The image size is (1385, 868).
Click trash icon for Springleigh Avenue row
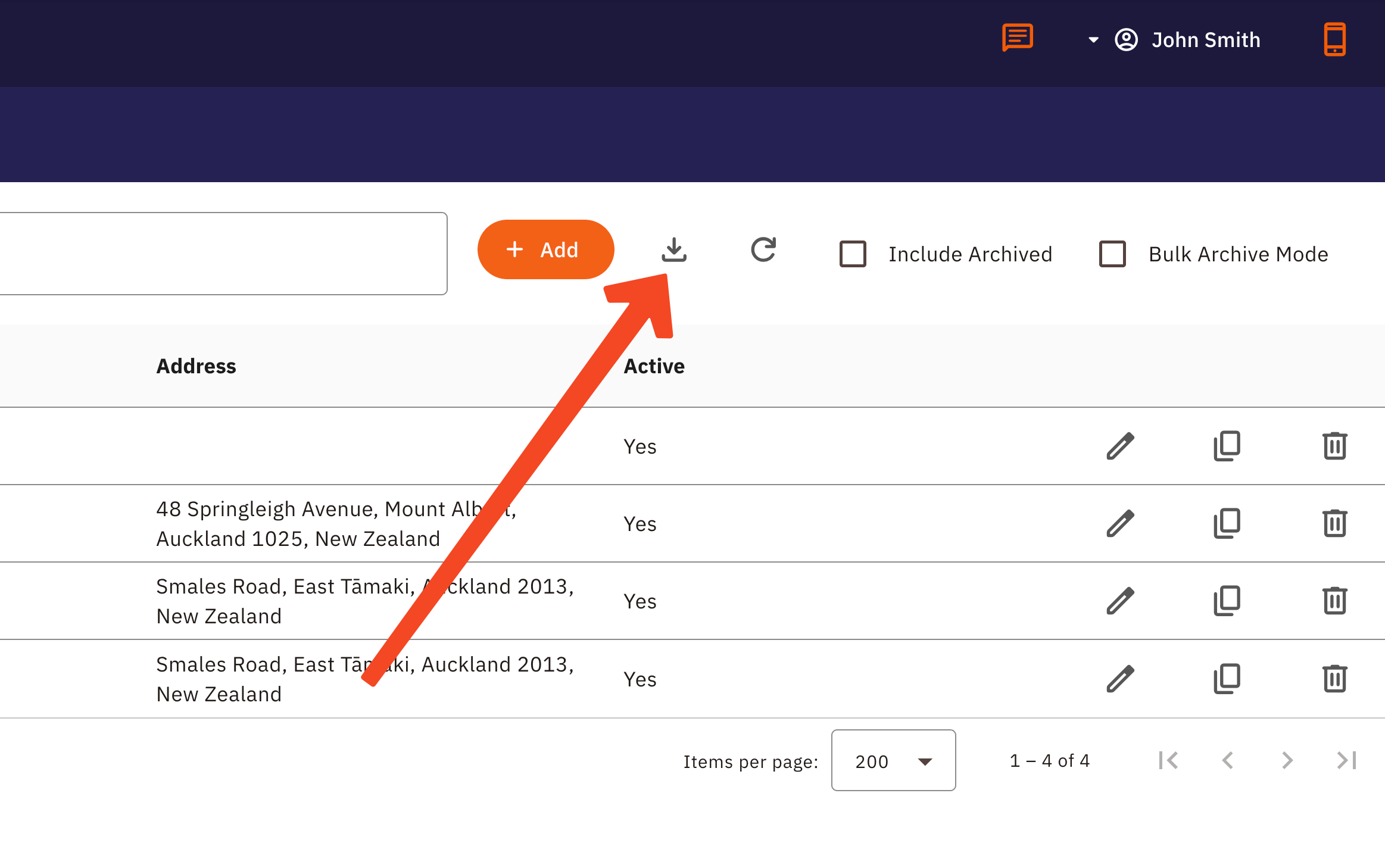click(x=1334, y=524)
